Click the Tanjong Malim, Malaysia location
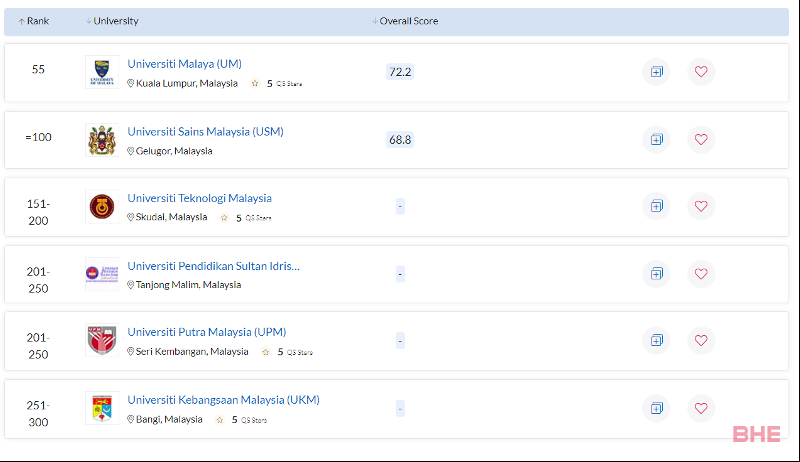800x462 pixels. click(184, 285)
